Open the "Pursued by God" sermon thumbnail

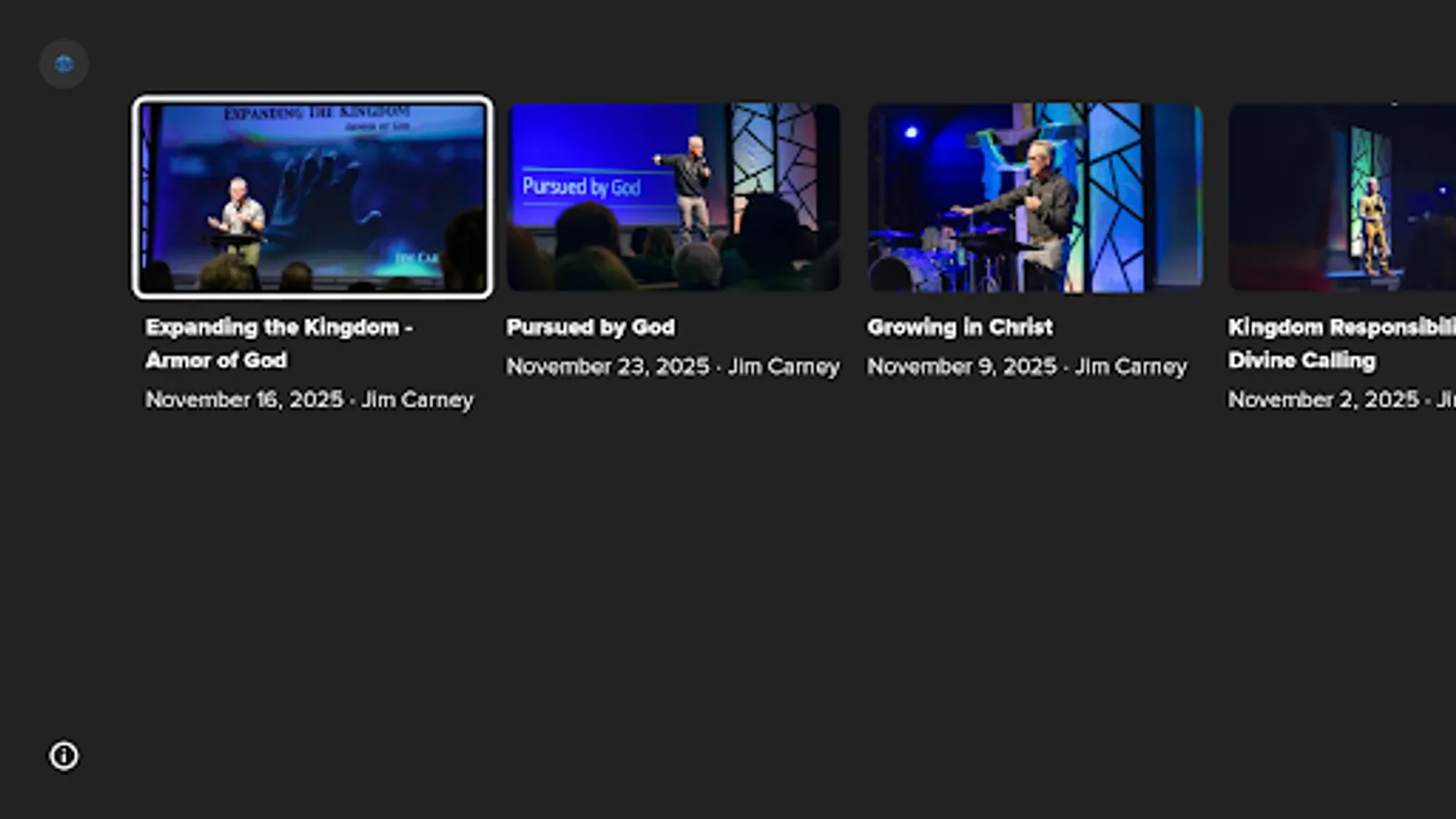point(674,197)
